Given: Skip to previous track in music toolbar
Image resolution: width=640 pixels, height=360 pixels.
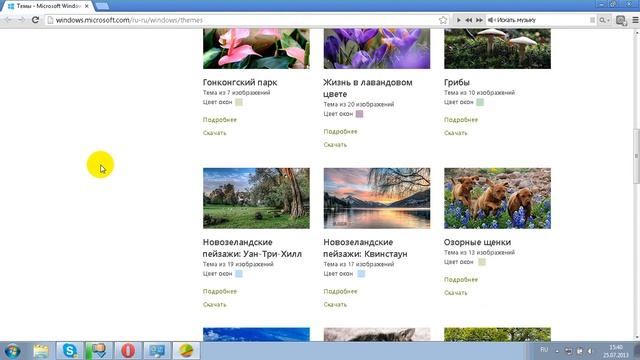Looking at the screenshot, I should coord(469,20).
